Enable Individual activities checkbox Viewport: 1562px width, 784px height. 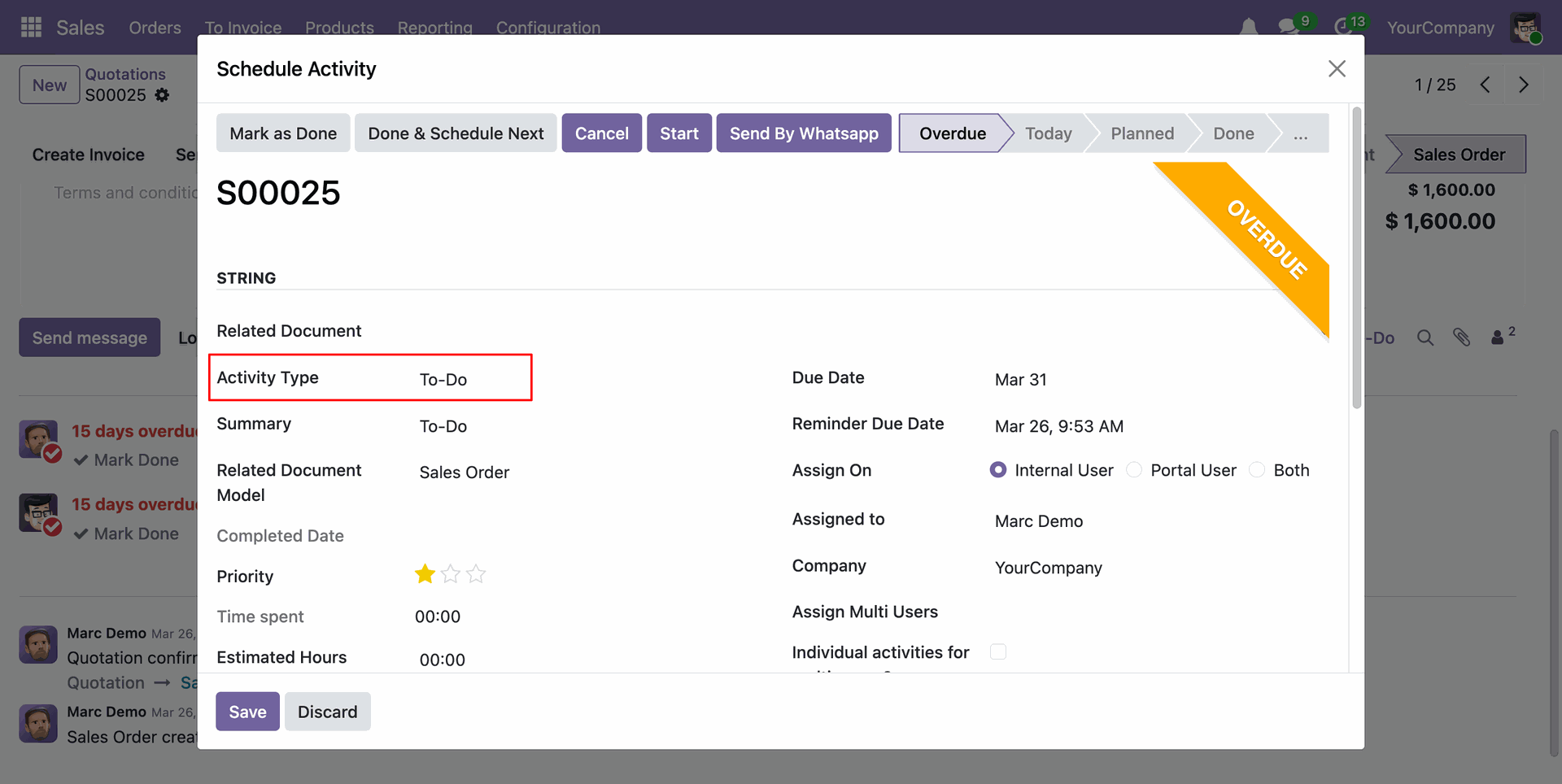click(x=998, y=651)
